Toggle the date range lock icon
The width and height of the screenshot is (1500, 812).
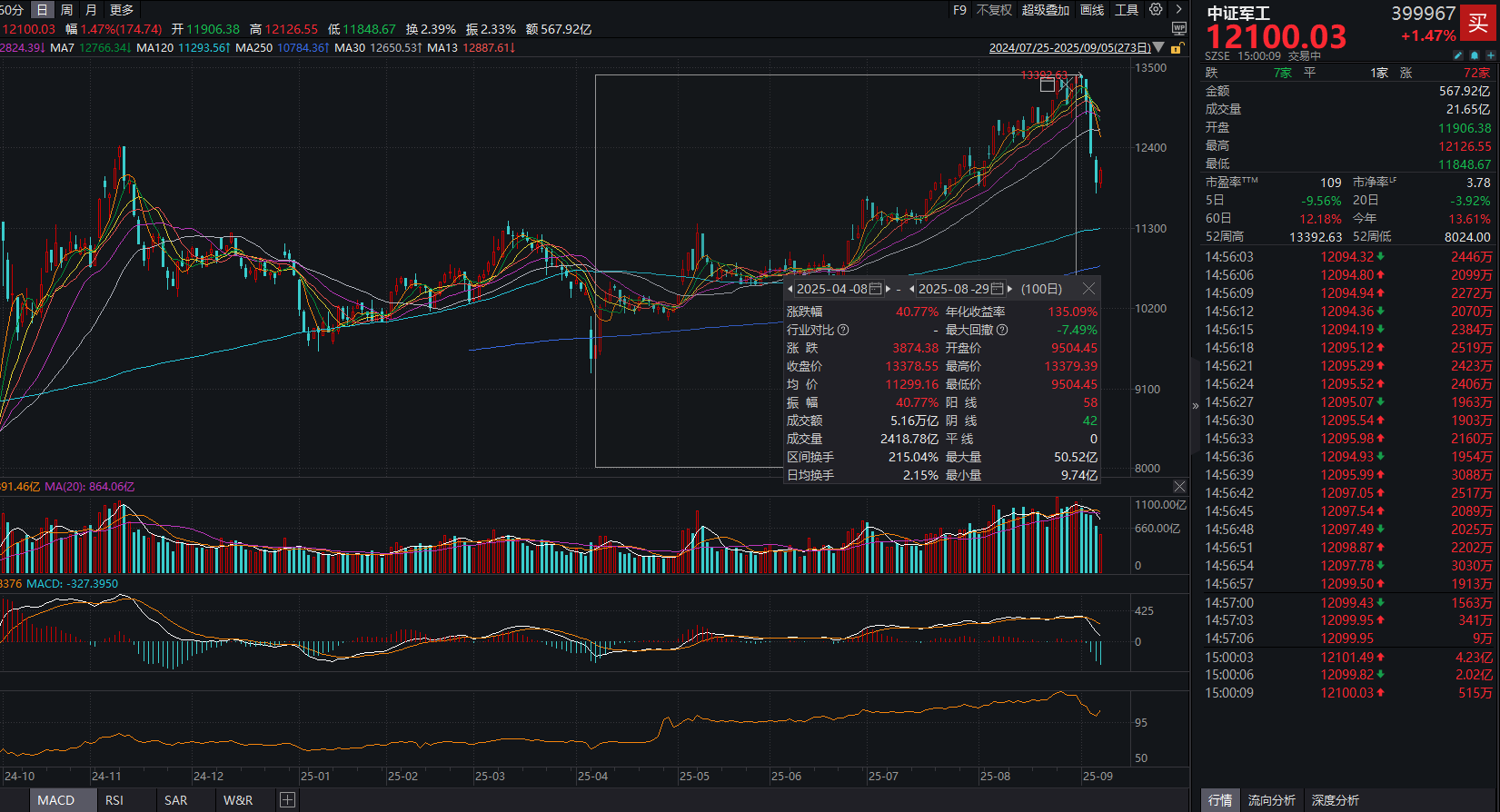point(1177,48)
